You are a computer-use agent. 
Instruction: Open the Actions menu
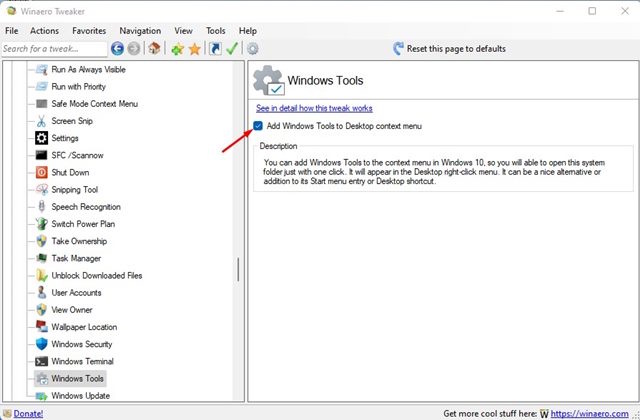(44, 31)
